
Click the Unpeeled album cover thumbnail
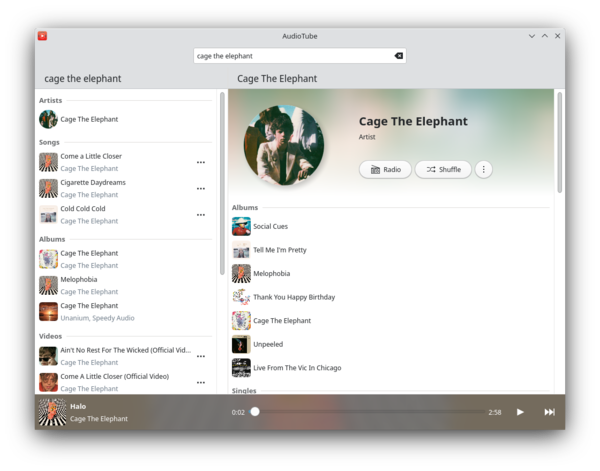click(241, 344)
